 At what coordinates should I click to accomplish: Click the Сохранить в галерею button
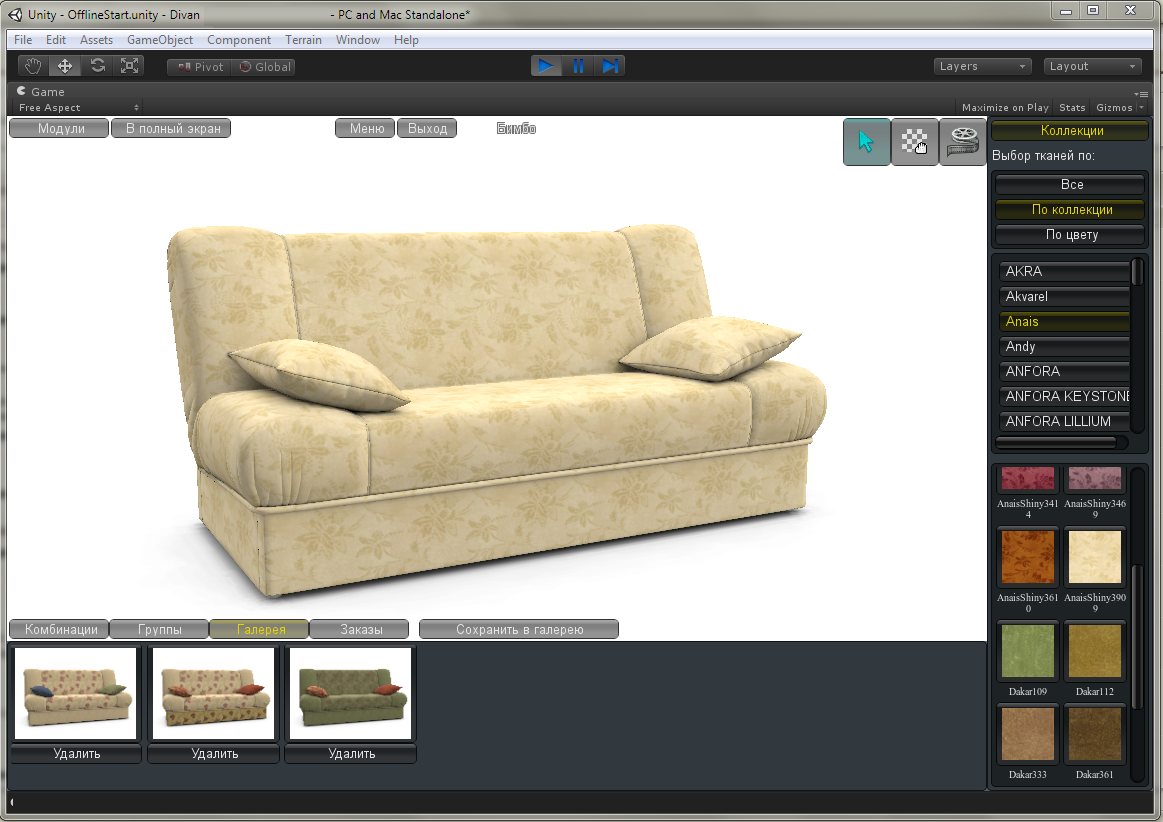click(x=519, y=629)
